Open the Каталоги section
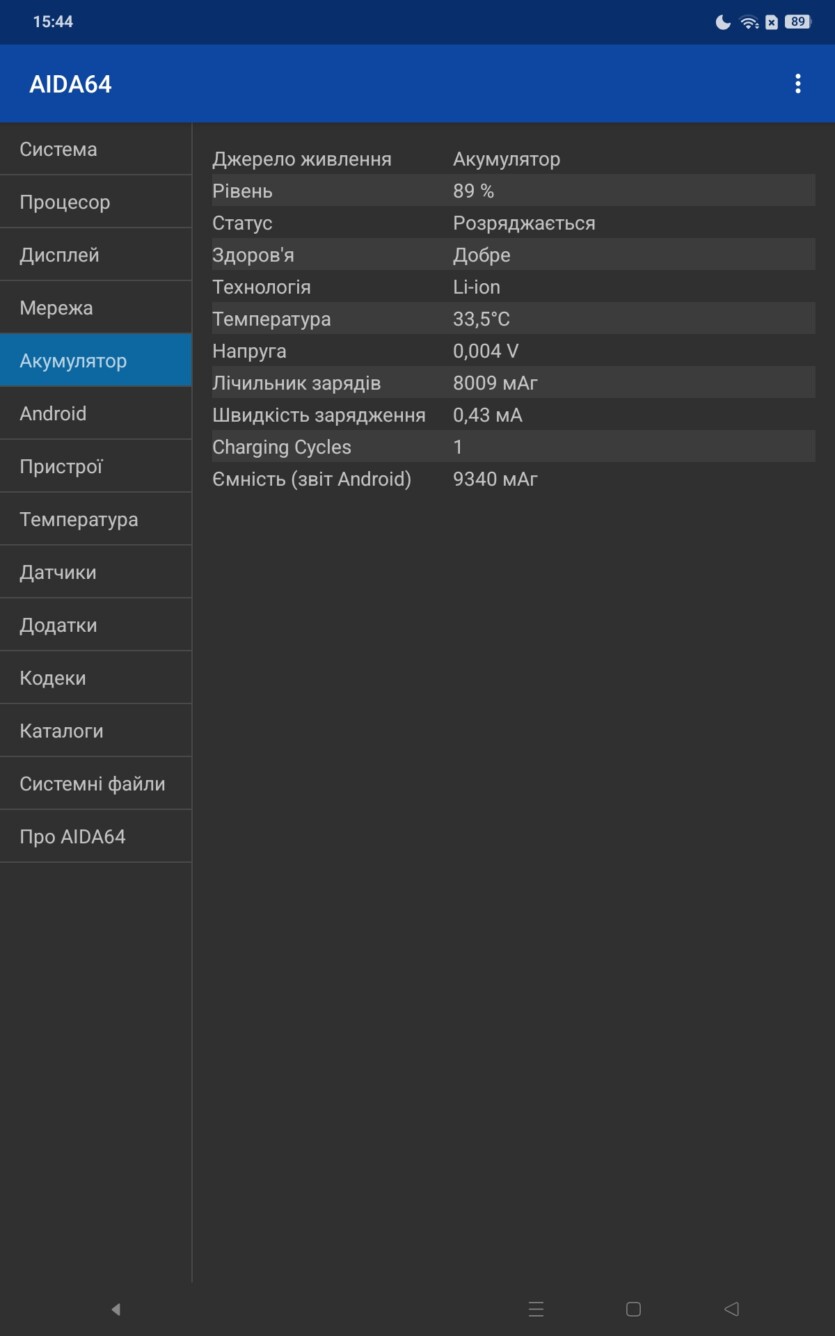 [96, 732]
